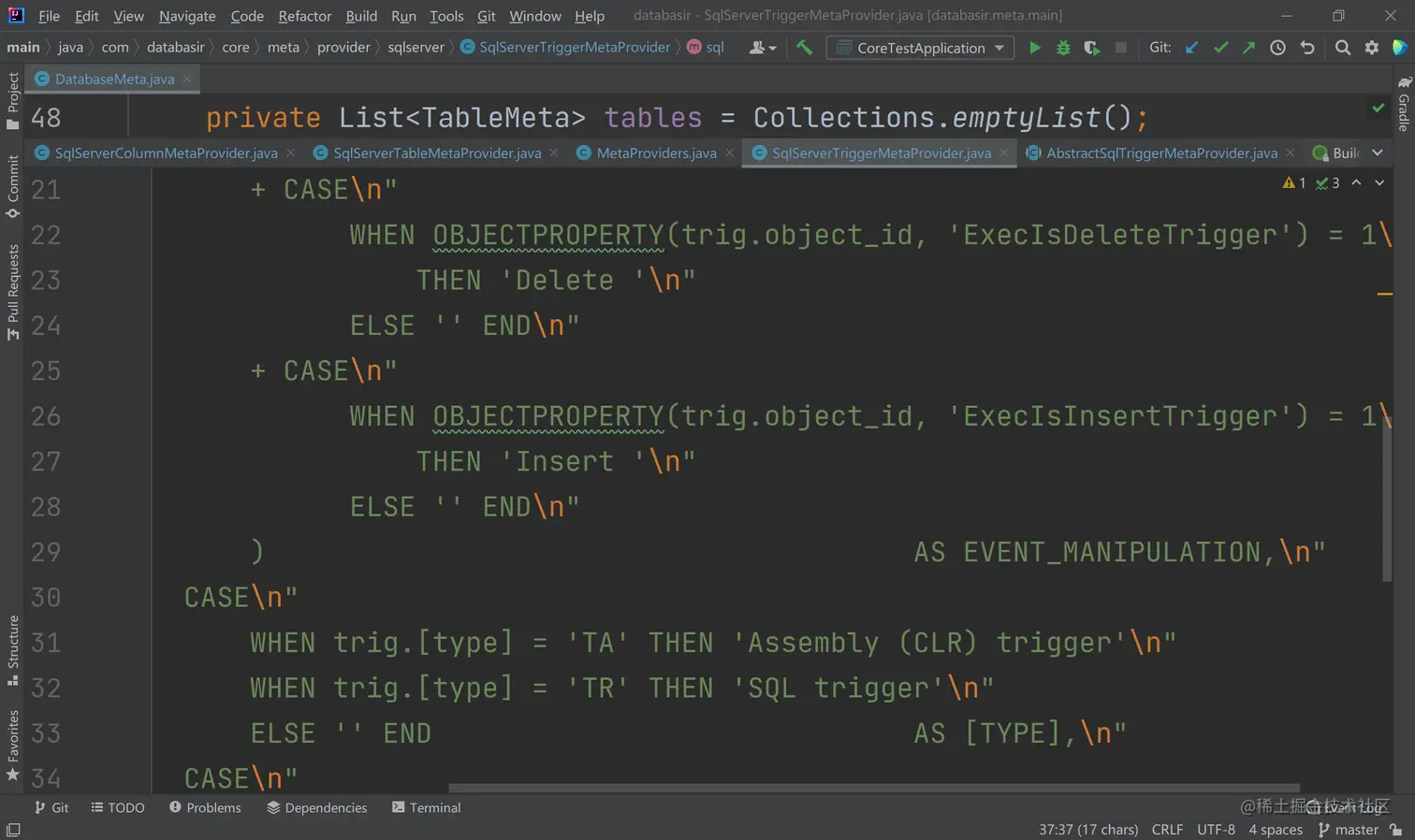Click the colorful JetBrains icon at toolbar end
This screenshot has height=840, width=1415.
pos(1400,47)
